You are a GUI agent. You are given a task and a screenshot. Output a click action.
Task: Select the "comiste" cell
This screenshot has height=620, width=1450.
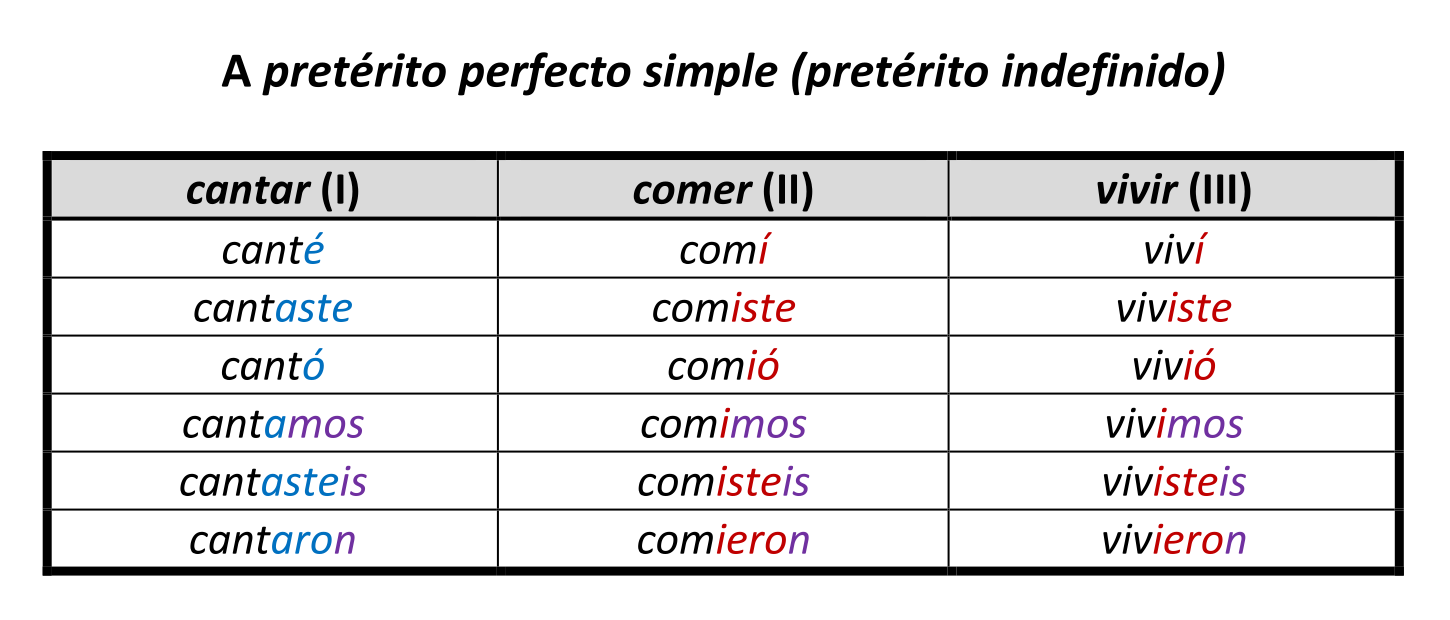coord(723,308)
